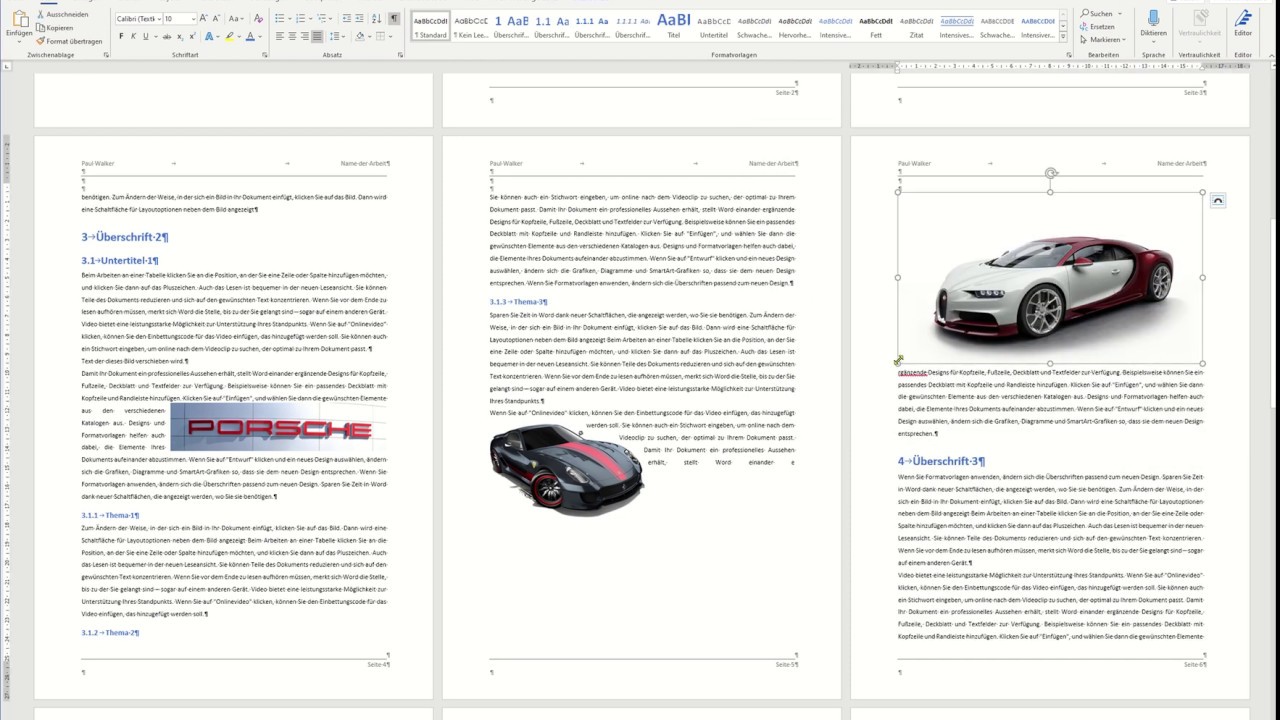Switch alignment to left-aligned

point(279,36)
